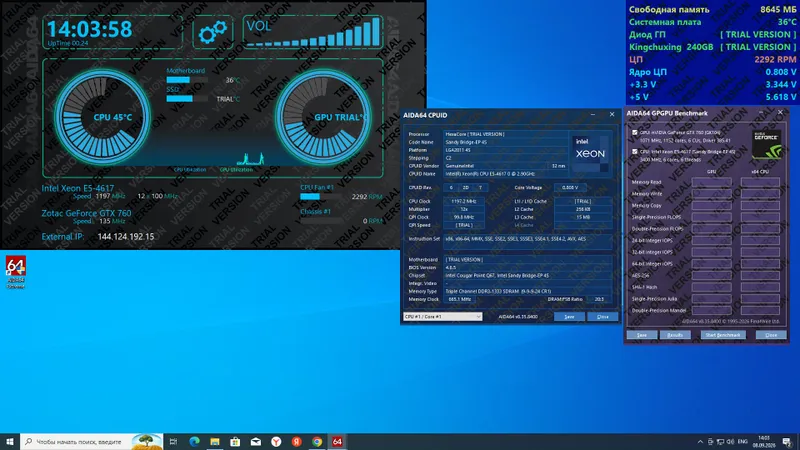This screenshot has height=450, width=800.
Task: Show hidden system tray icons chevron
Action: click(700, 442)
